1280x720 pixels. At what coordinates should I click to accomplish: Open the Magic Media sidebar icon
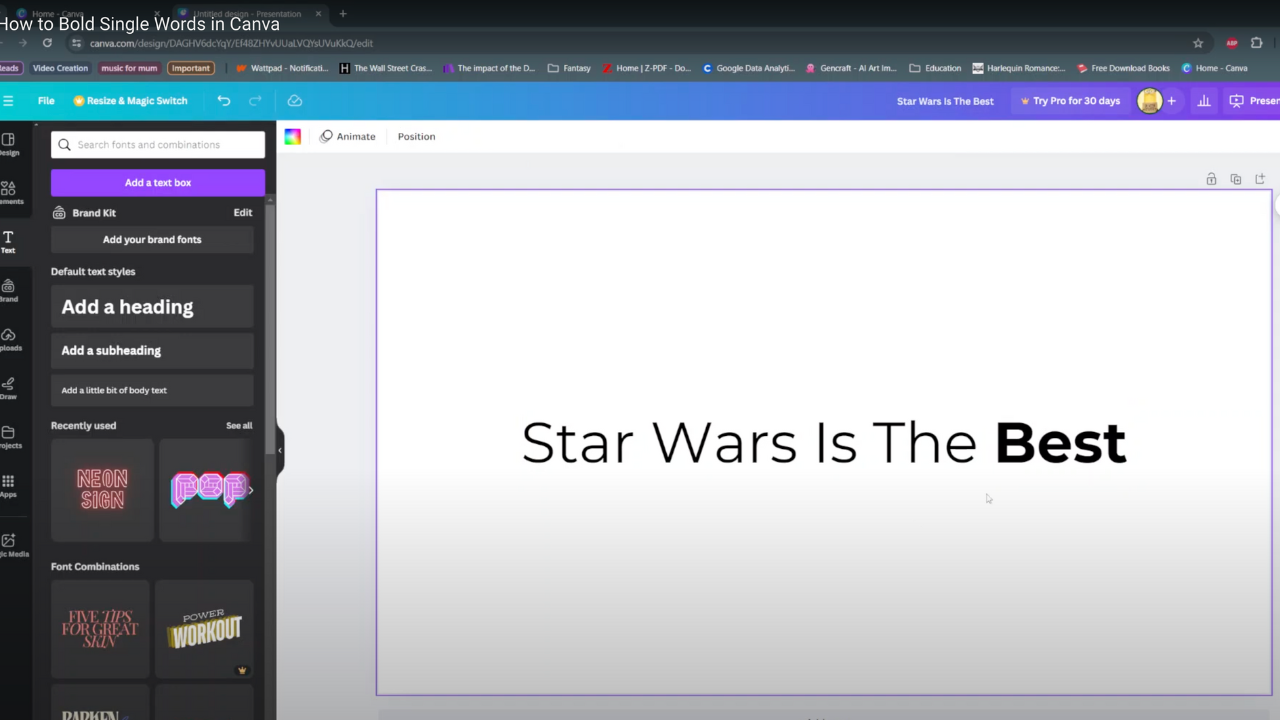pos(10,545)
